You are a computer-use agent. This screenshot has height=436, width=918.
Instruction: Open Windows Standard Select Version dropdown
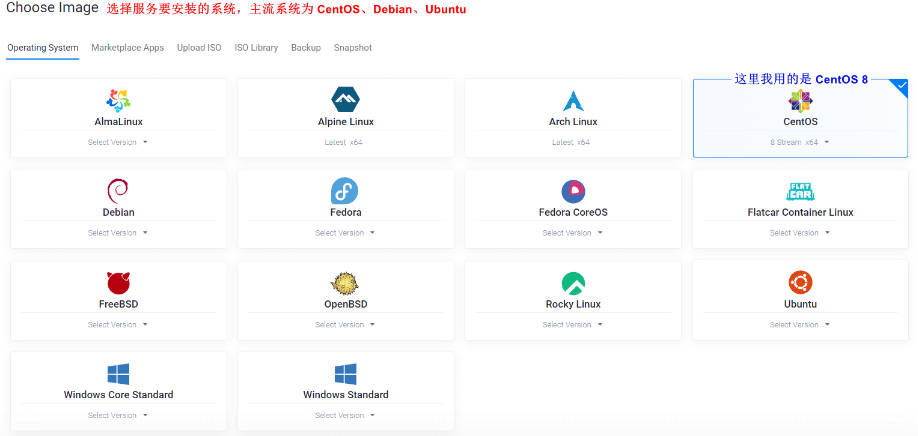point(345,416)
